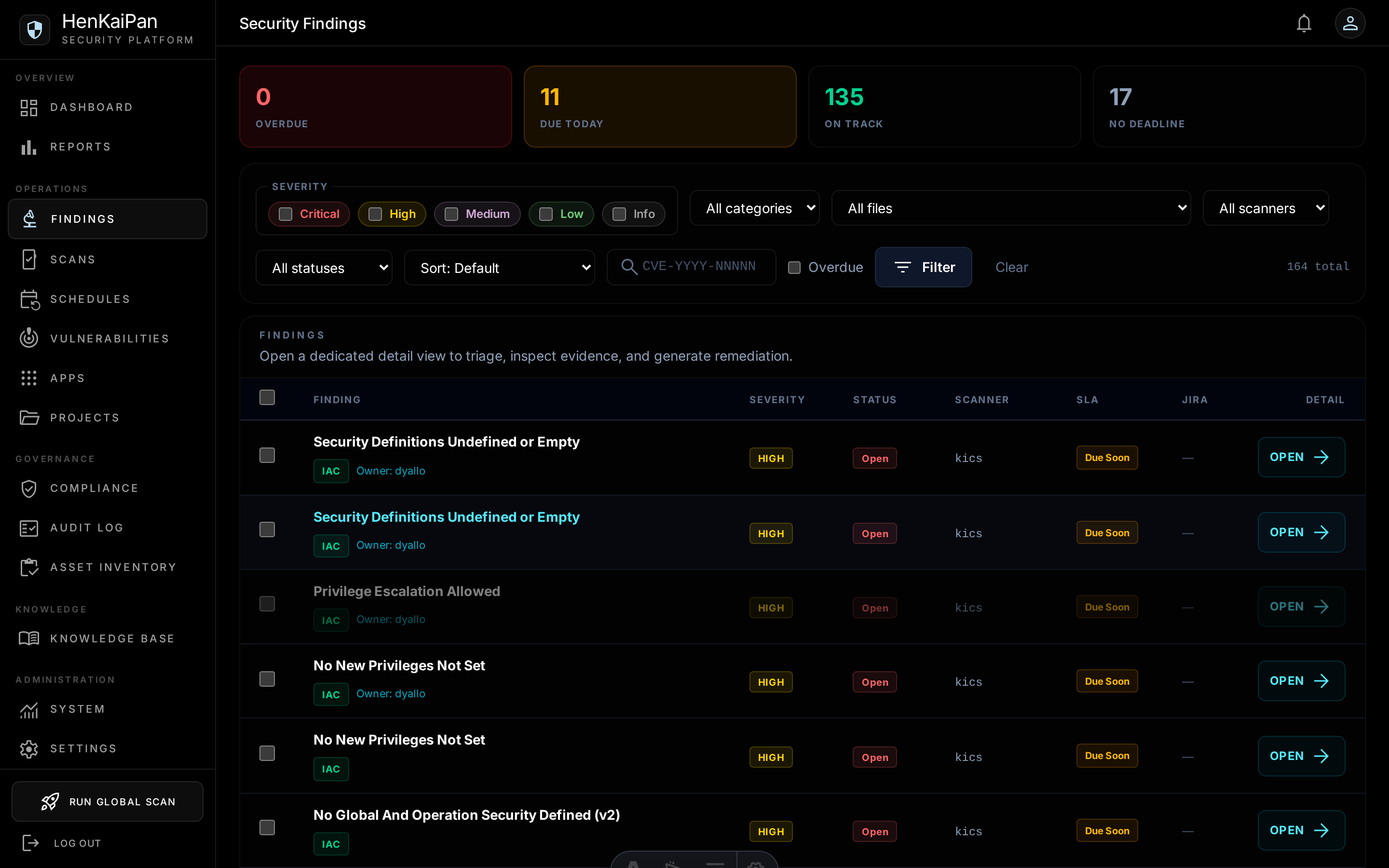Viewport: 1389px width, 868px height.
Task: Select the No Global And Operation Security row checkbox
Action: click(267, 827)
